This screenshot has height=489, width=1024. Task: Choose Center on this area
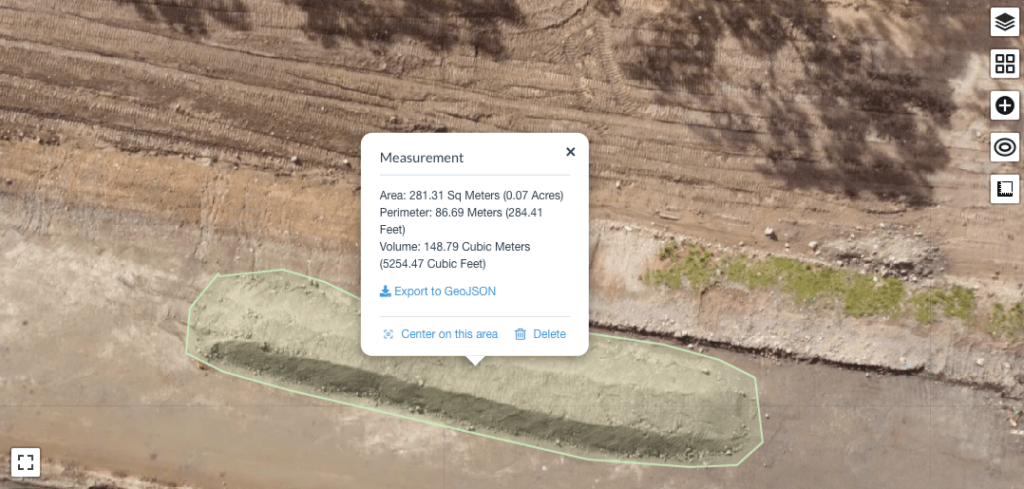[x=449, y=334]
